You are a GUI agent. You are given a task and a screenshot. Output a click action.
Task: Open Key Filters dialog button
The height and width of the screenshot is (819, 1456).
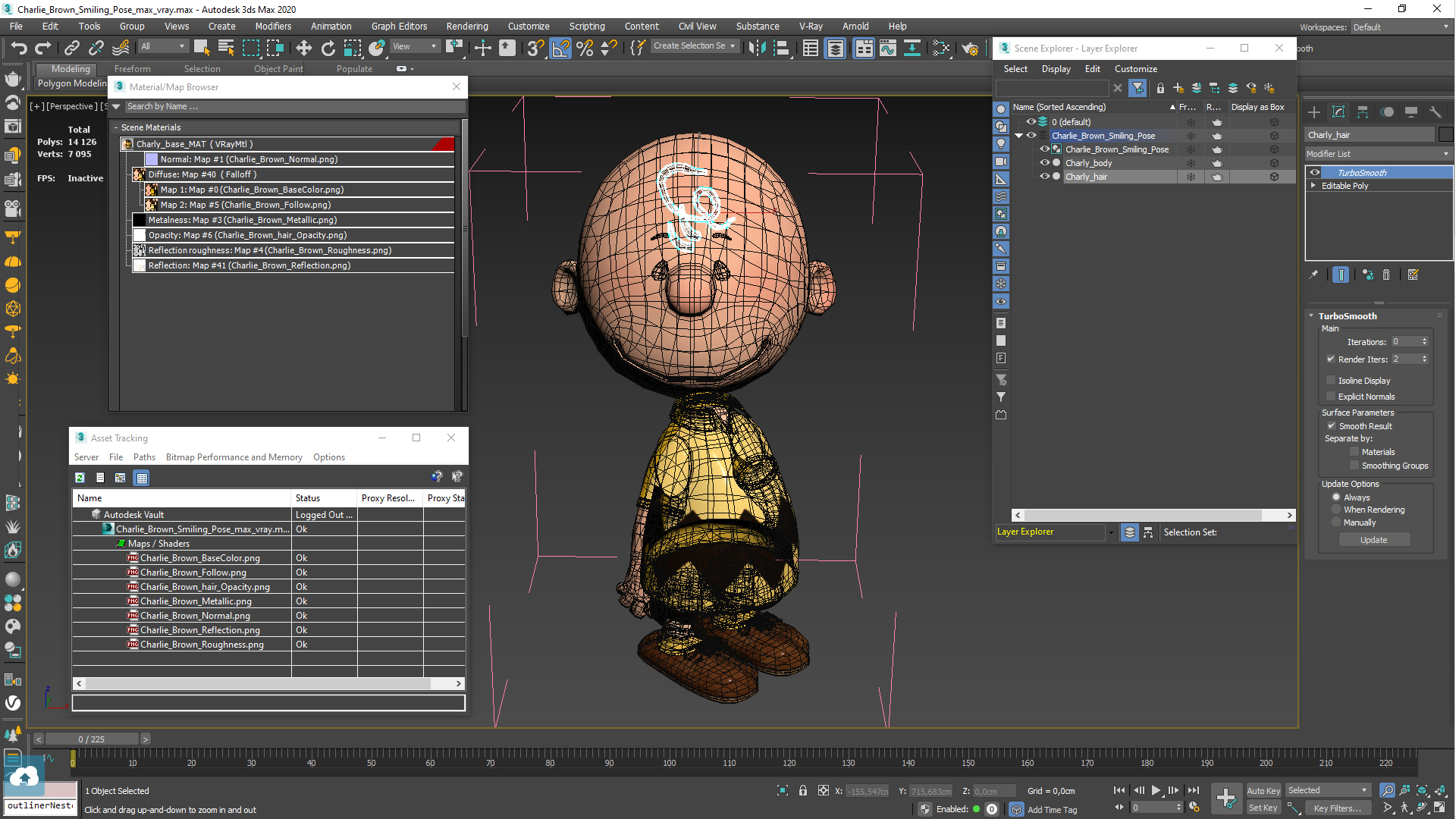click(1337, 808)
